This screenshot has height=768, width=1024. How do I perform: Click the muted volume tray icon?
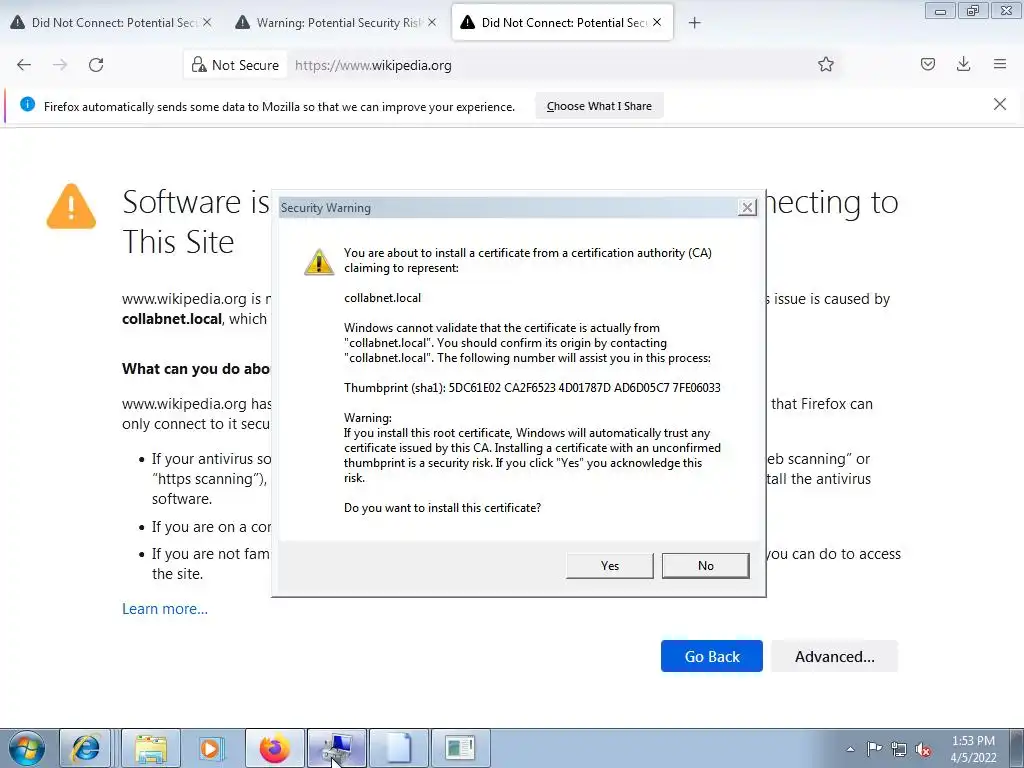click(923, 749)
